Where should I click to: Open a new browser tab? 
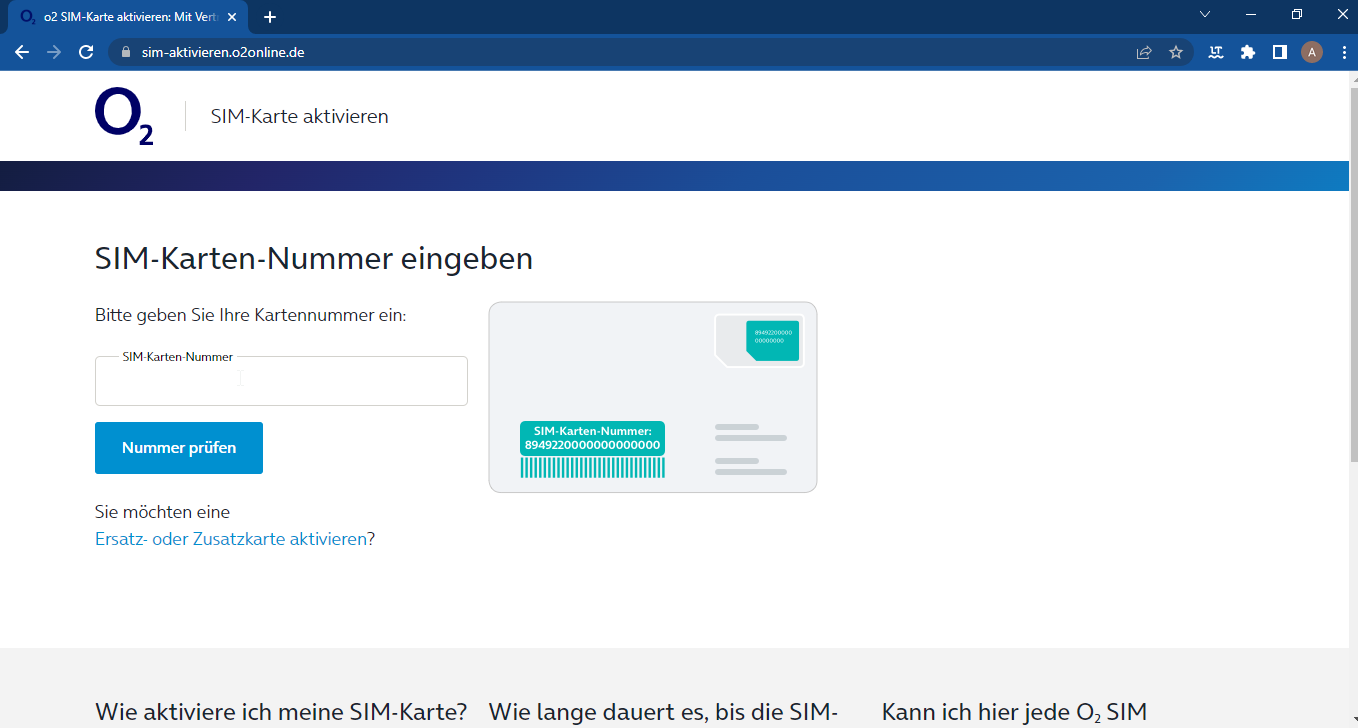[x=270, y=17]
